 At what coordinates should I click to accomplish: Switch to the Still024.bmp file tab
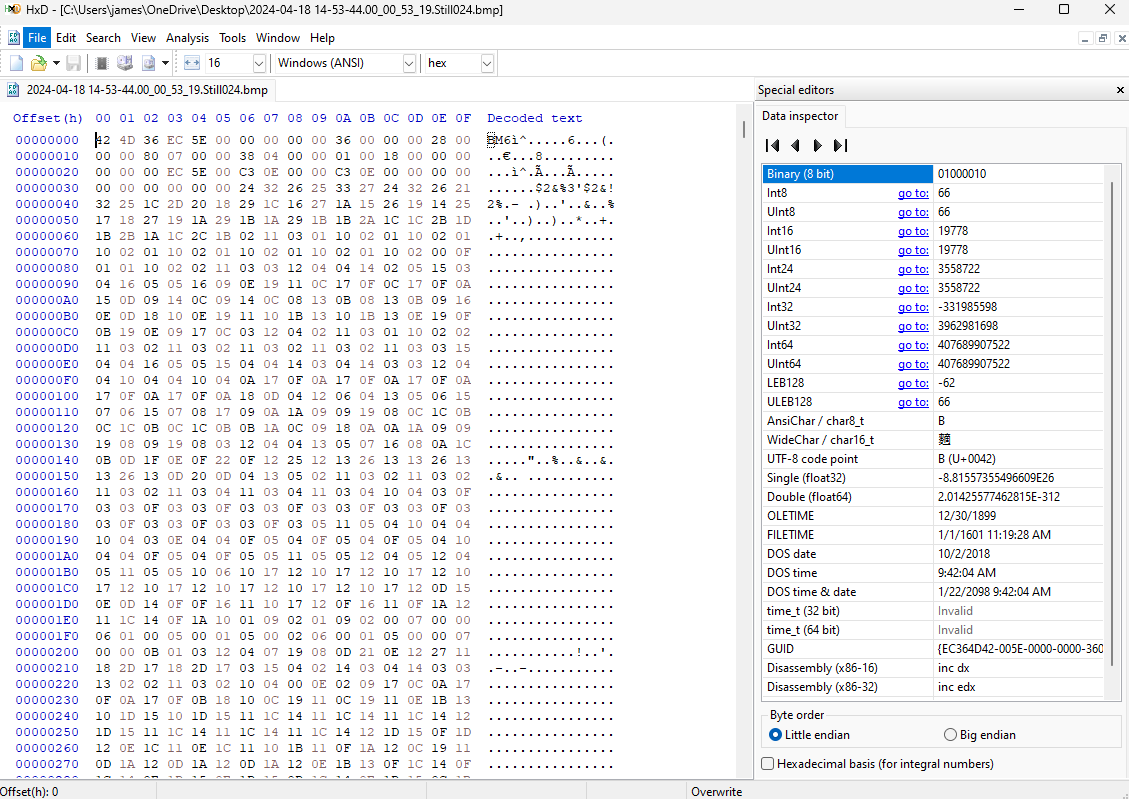click(x=140, y=90)
